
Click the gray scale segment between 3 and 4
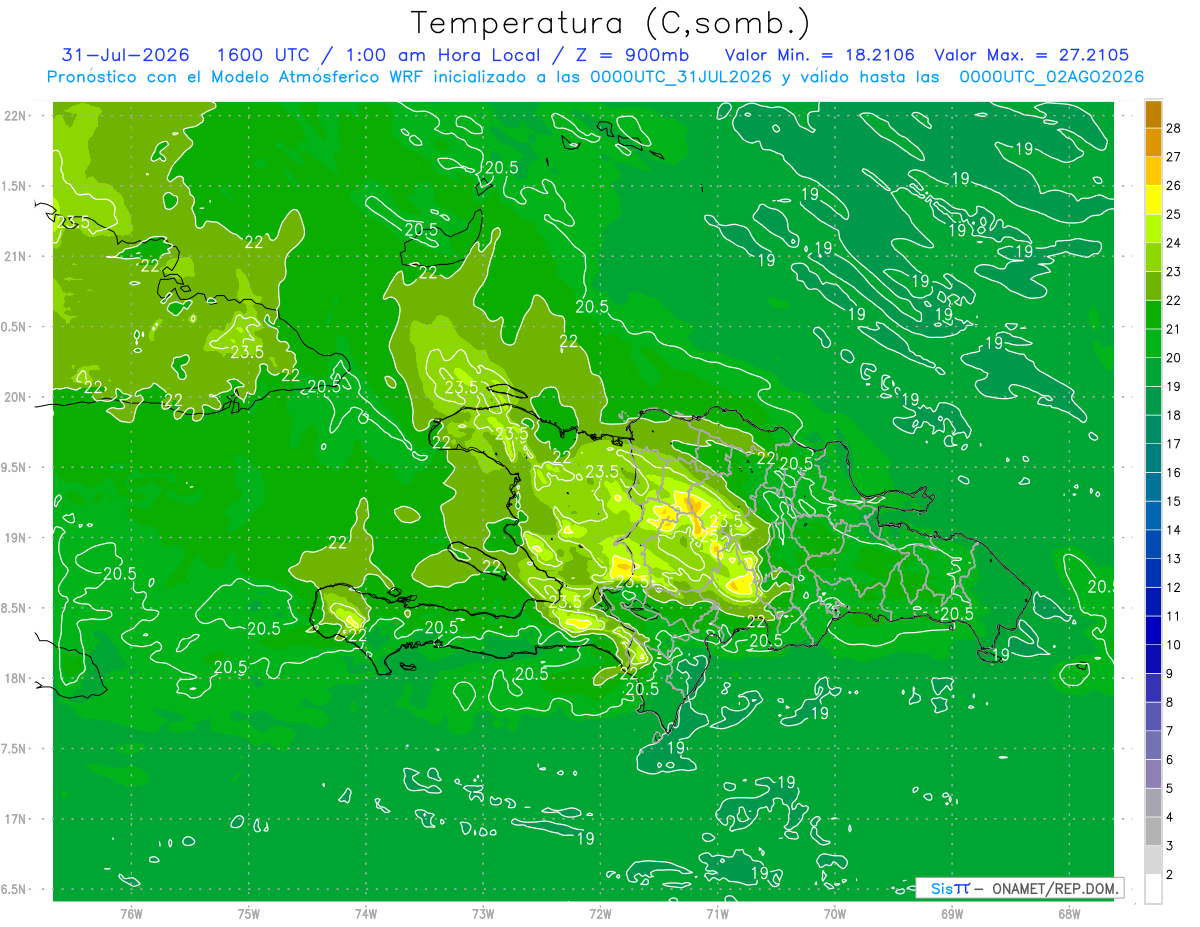(x=1153, y=831)
